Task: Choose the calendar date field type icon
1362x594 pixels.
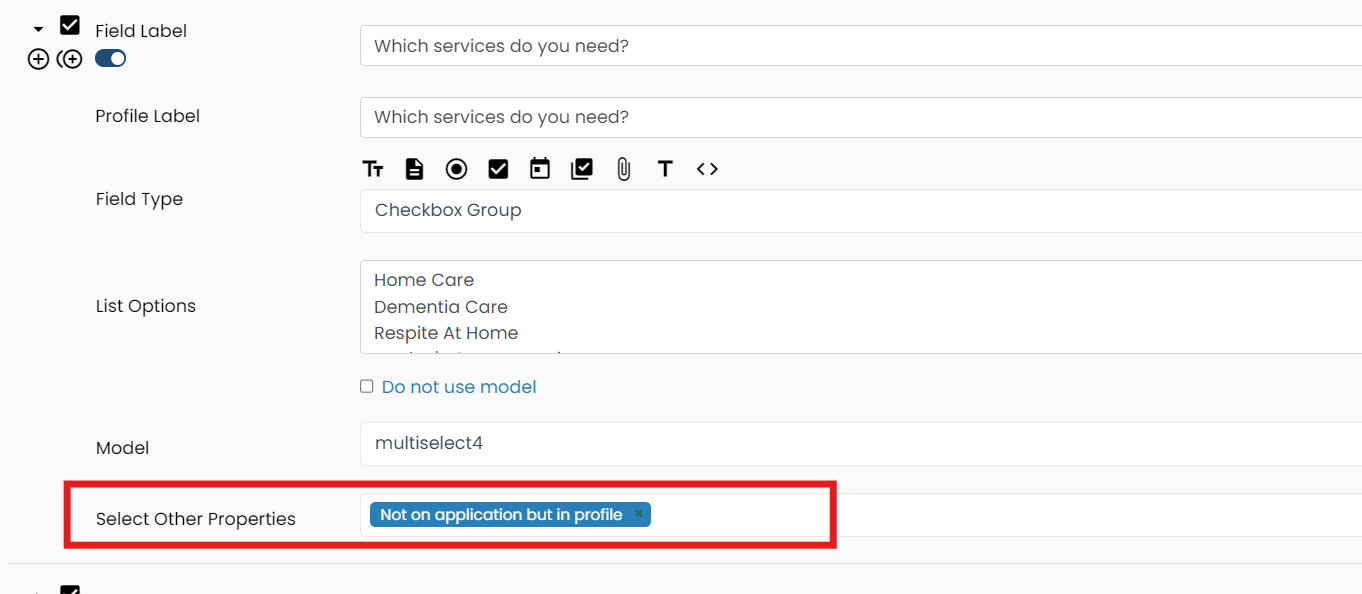Action: pos(540,169)
